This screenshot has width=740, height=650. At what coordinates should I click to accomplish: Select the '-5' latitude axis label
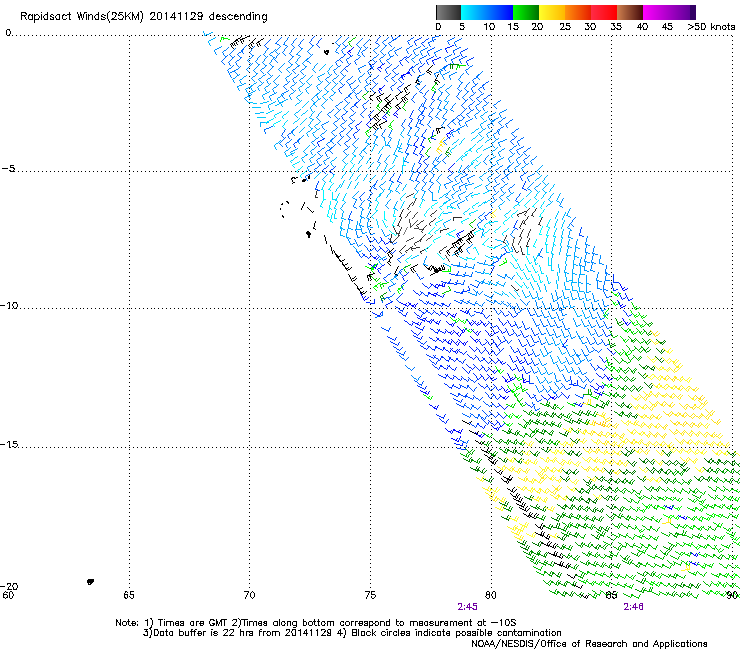click(x=8, y=169)
